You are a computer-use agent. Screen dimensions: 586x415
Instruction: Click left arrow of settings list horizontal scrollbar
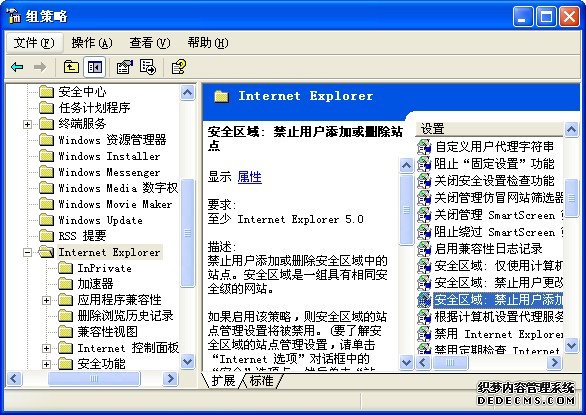coord(423,362)
